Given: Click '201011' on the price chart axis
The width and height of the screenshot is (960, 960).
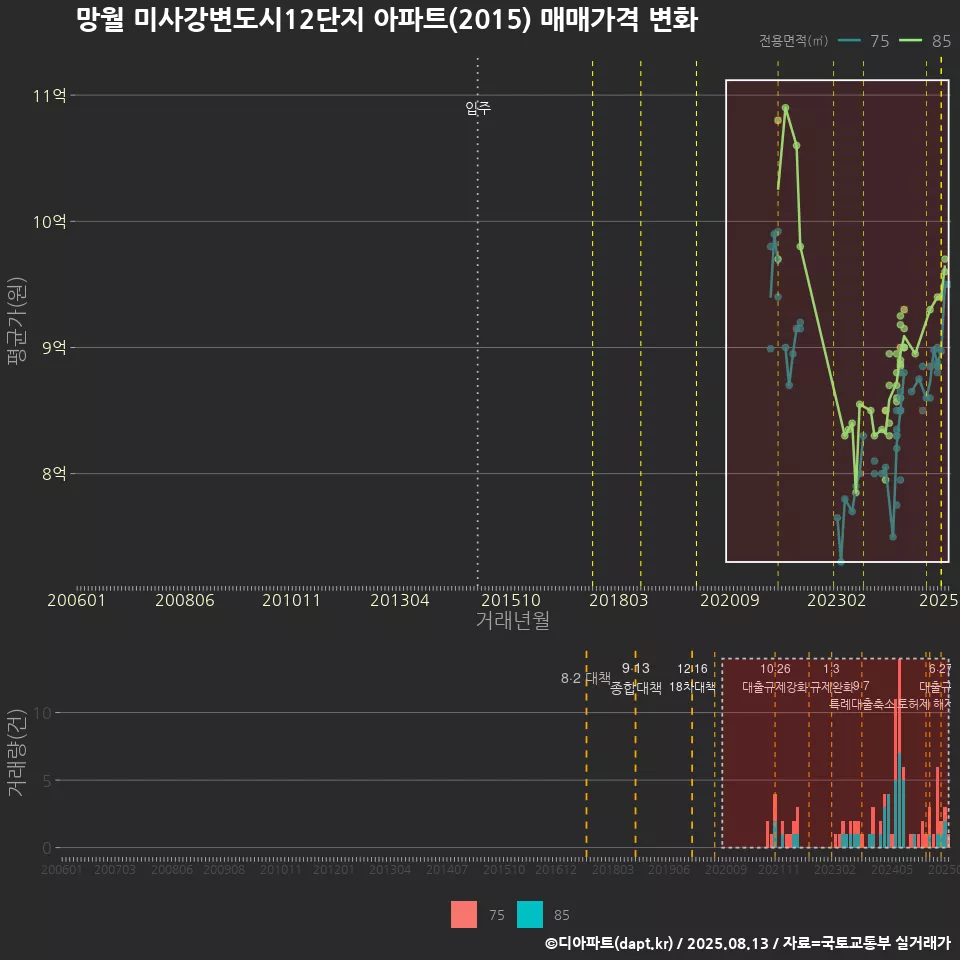Looking at the screenshot, I should click(x=291, y=600).
